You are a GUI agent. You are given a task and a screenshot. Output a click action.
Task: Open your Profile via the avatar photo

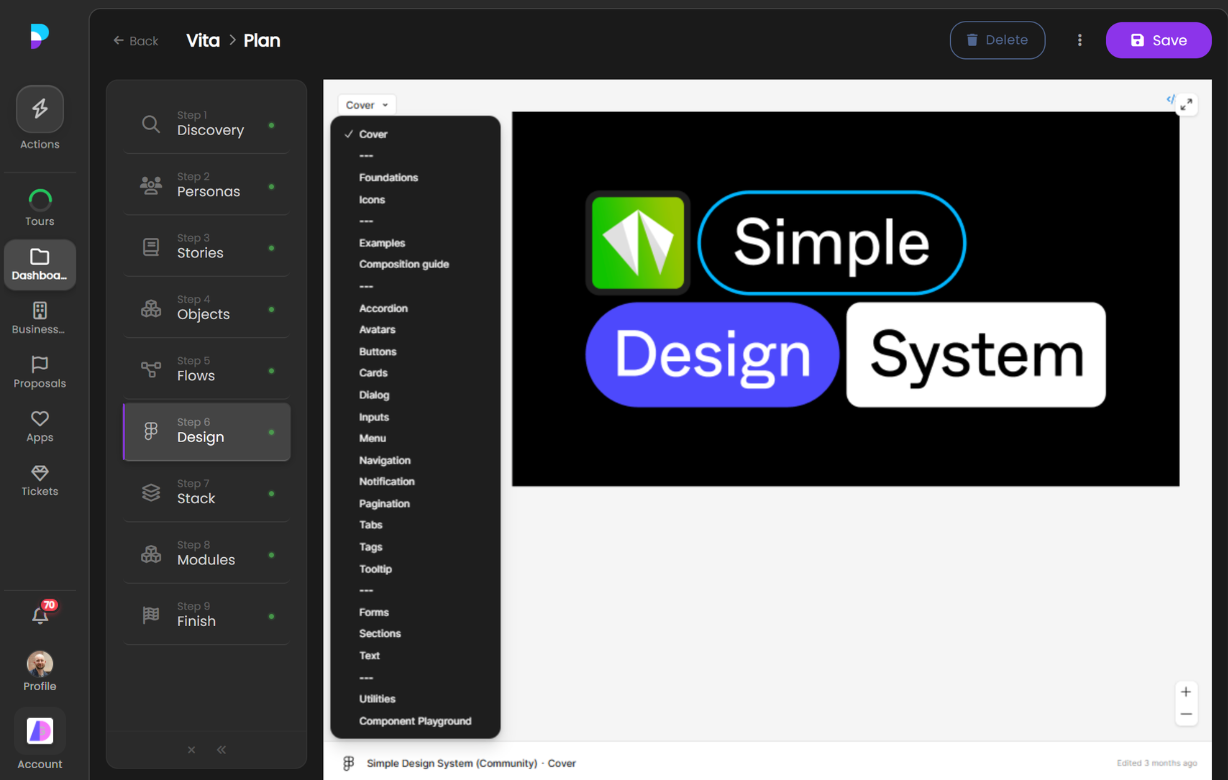(x=39, y=663)
